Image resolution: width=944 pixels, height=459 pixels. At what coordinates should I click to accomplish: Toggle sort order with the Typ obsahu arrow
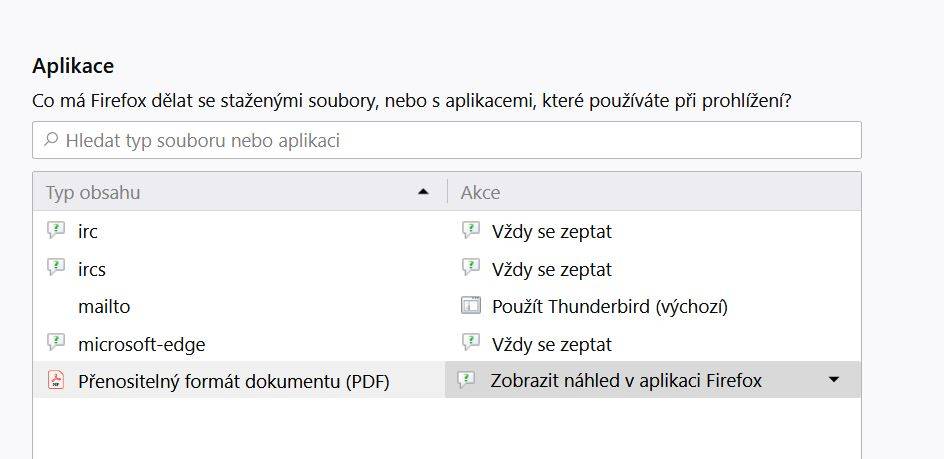click(423, 192)
